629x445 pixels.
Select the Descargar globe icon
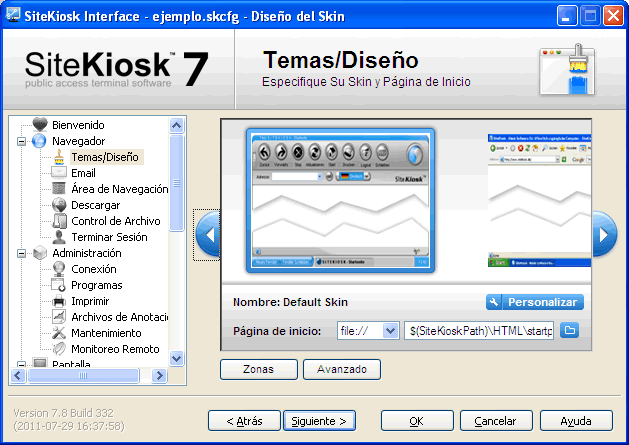[59, 205]
